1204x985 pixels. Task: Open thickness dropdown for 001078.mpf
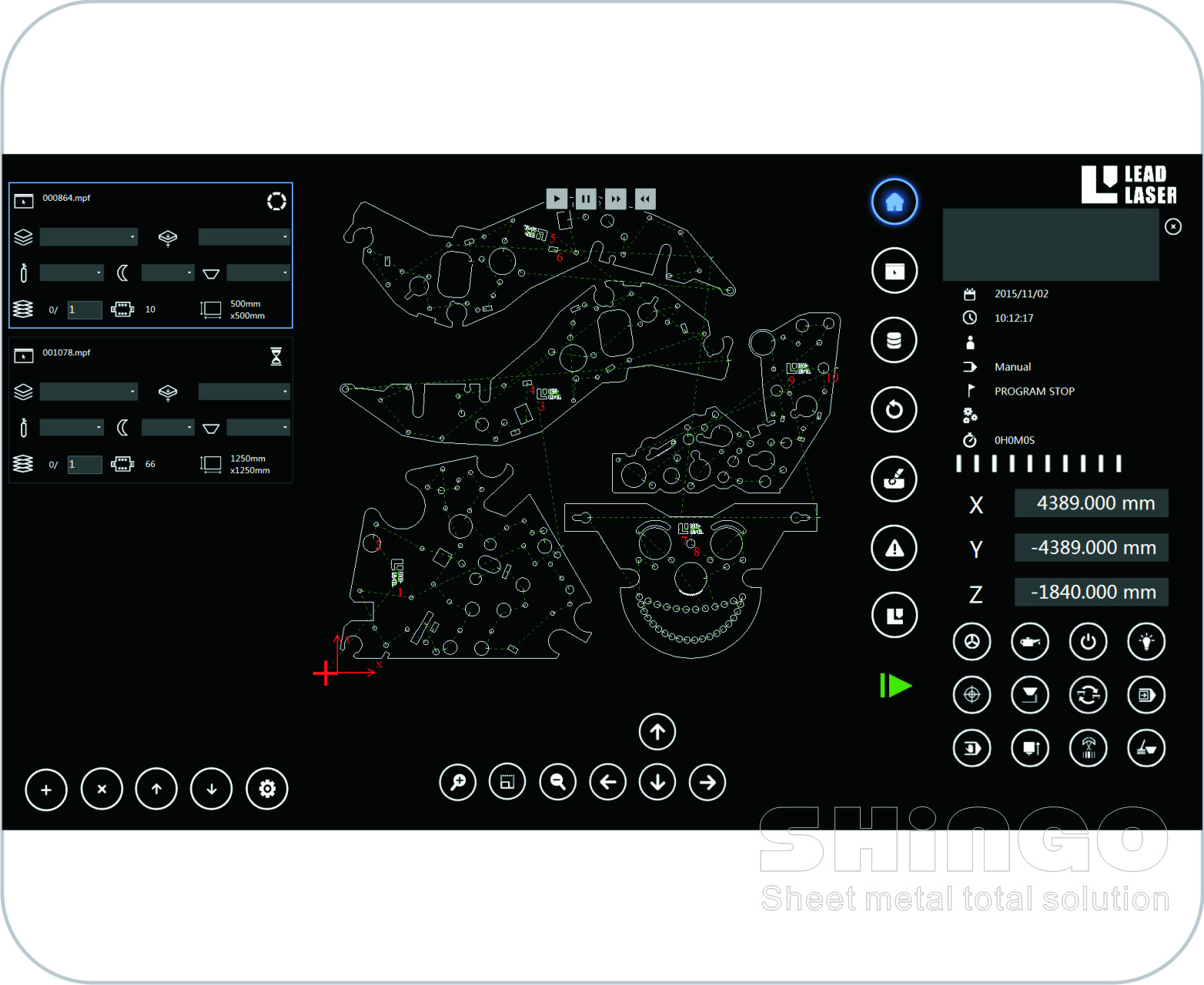(244, 392)
